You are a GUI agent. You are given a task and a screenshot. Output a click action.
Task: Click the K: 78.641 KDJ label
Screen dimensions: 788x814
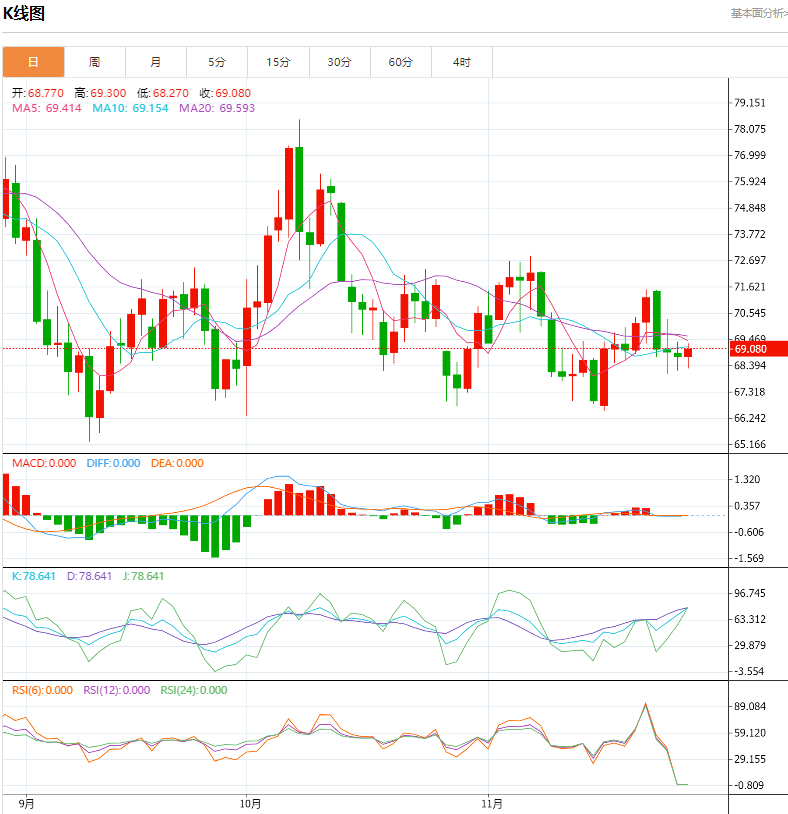point(34,576)
